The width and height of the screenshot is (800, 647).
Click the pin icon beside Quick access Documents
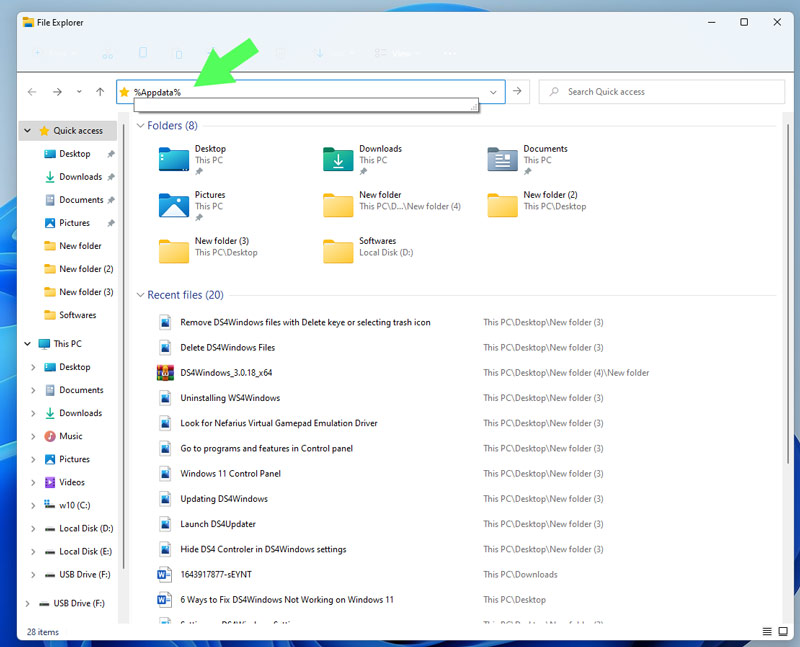111,200
